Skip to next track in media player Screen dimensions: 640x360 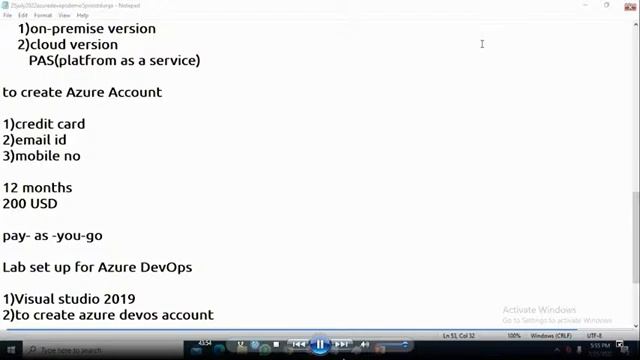341,344
